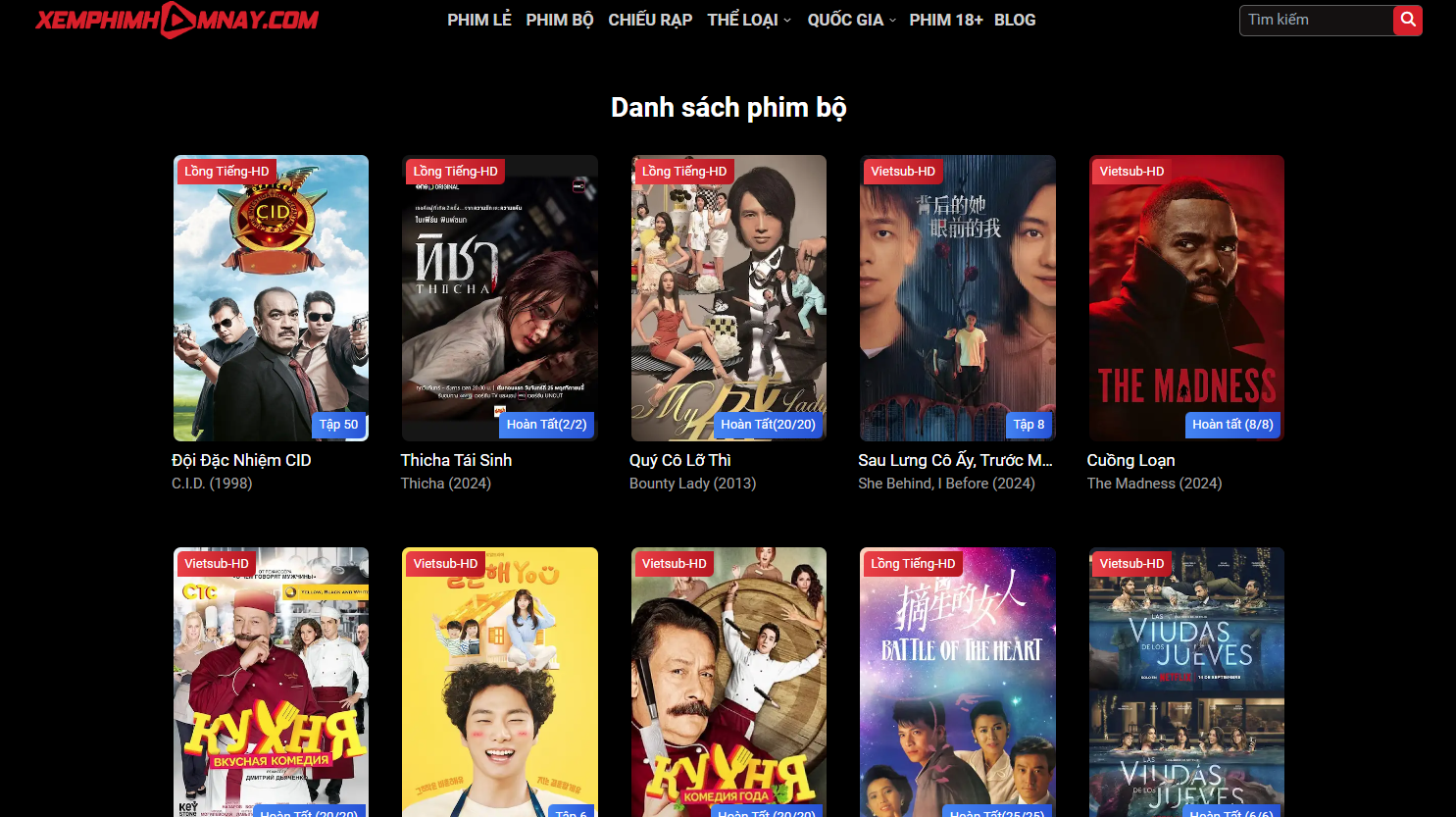This screenshot has width=1456, height=817.
Task: Click the Vietsub-HD tag on She Behind poster
Action: click(x=903, y=172)
